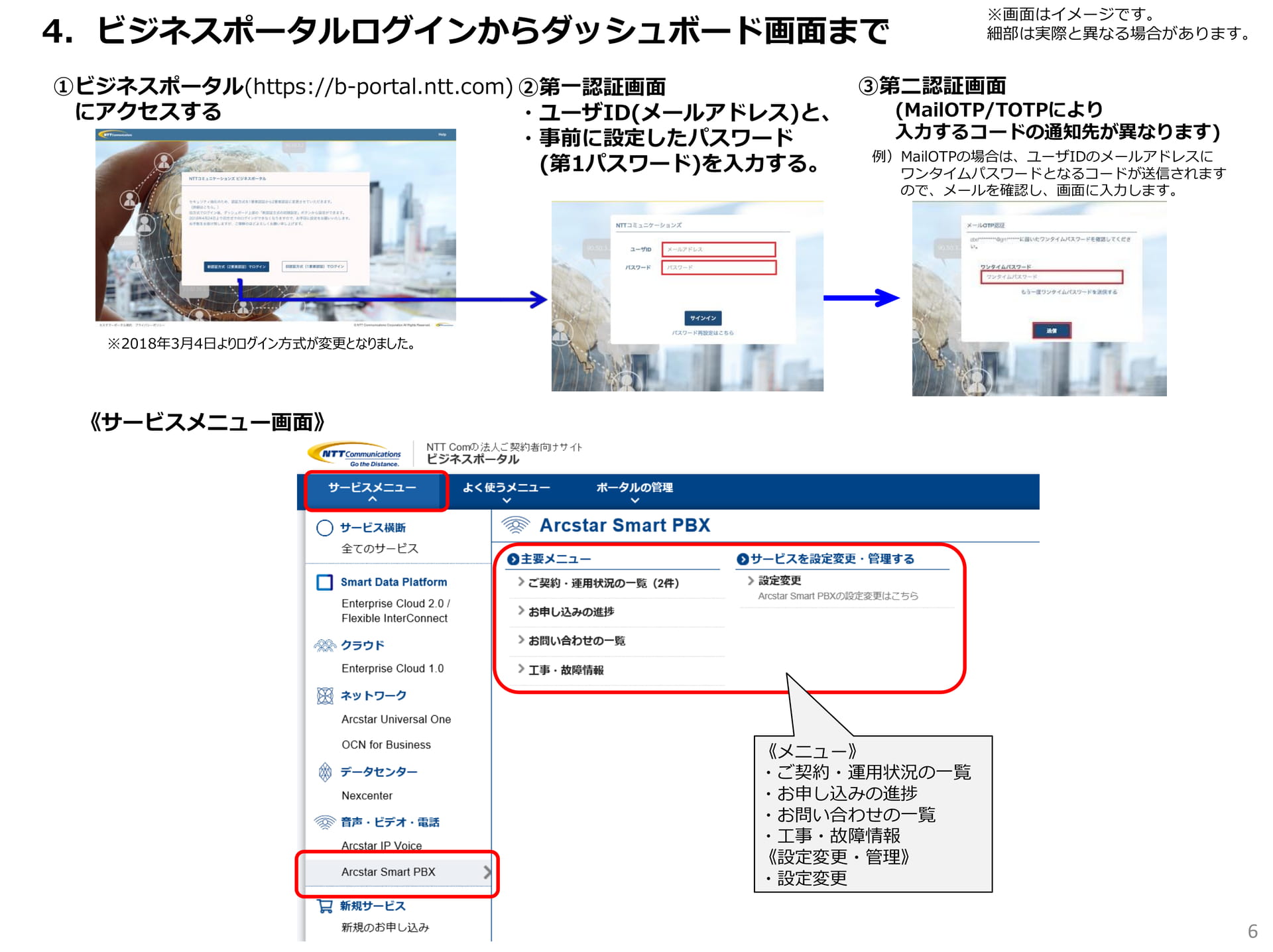Click the Arcstar Smart PBX heading icon
Viewport: 1273px width, 952px height.
pos(516,525)
